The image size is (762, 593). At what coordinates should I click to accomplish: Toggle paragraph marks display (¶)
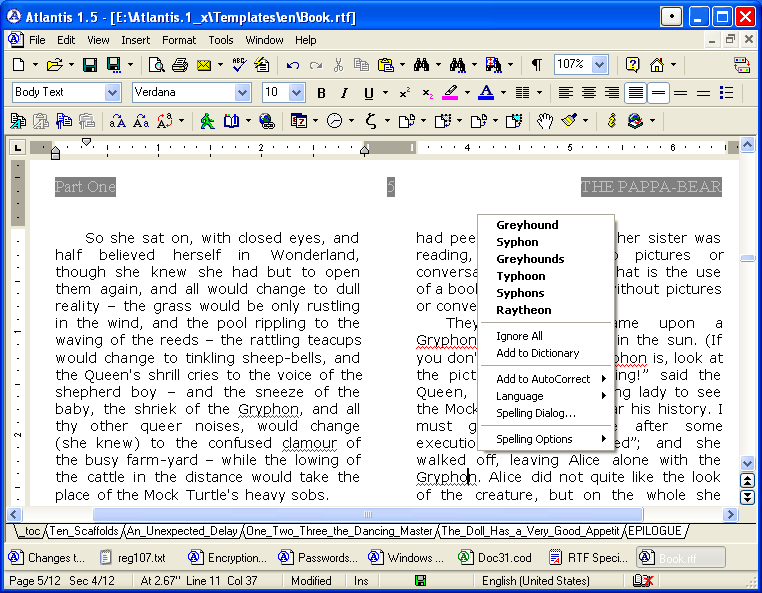[x=537, y=65]
